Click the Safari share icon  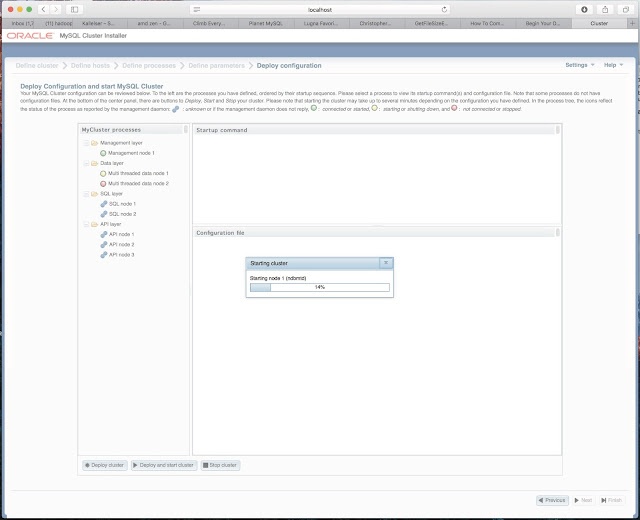pyautogui.click(x=605, y=9)
